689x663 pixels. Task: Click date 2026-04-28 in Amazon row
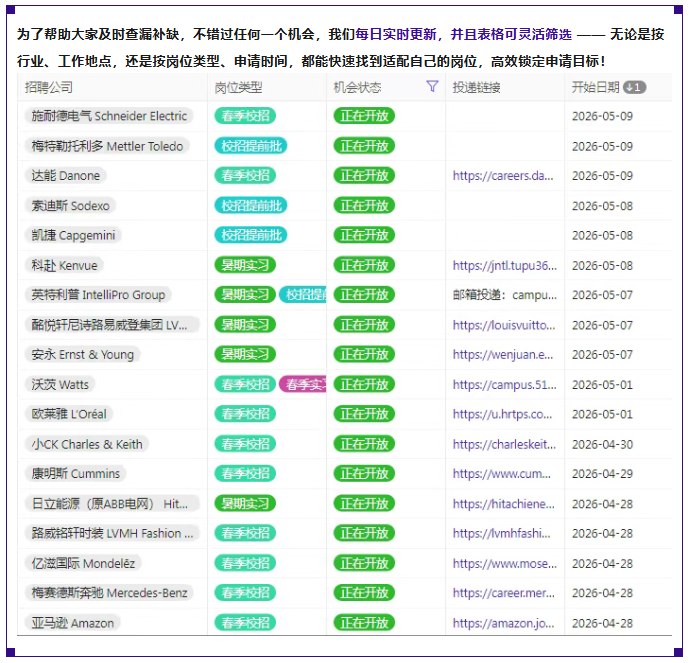tap(602, 623)
